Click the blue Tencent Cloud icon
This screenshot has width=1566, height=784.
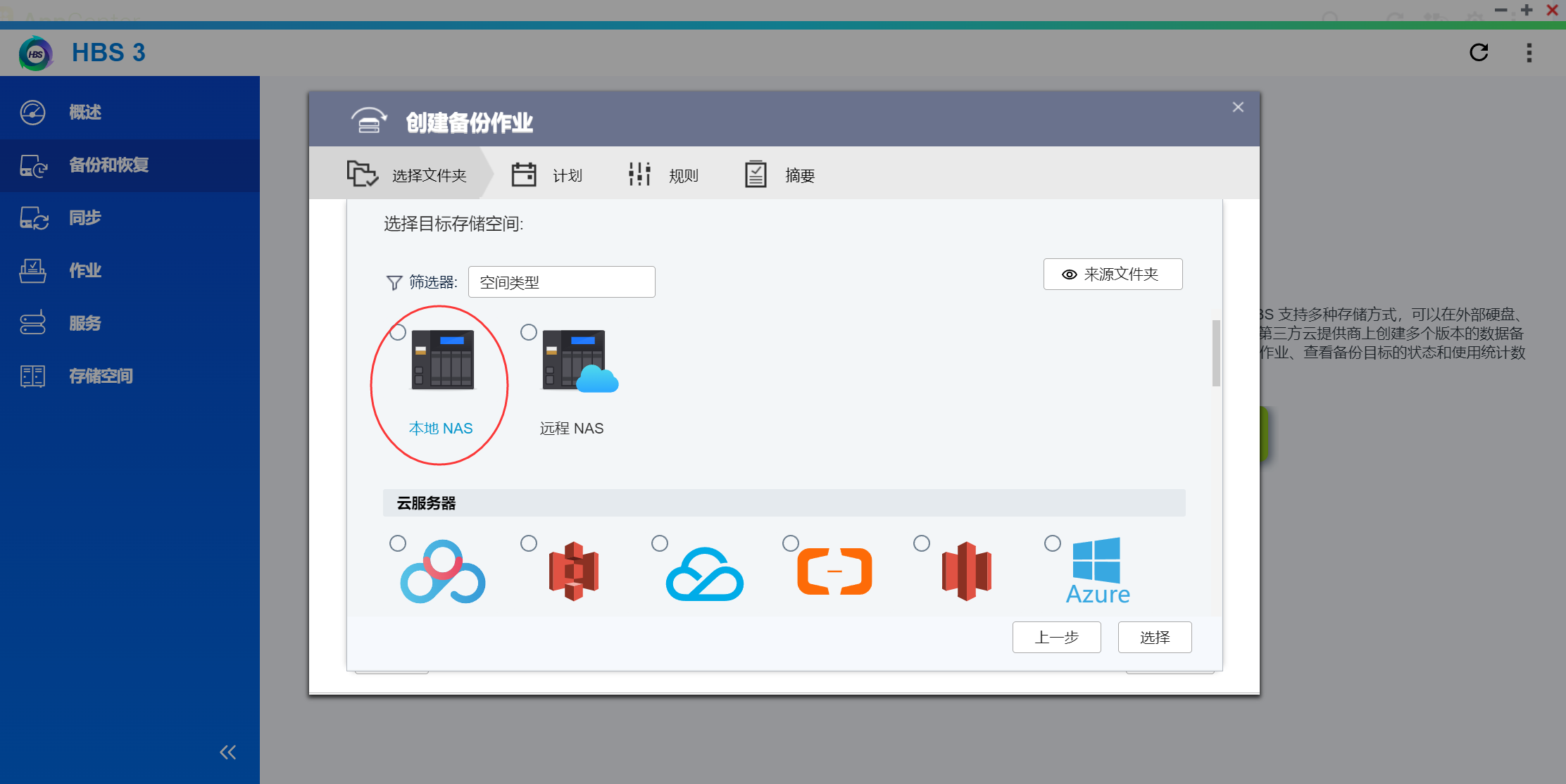705,574
